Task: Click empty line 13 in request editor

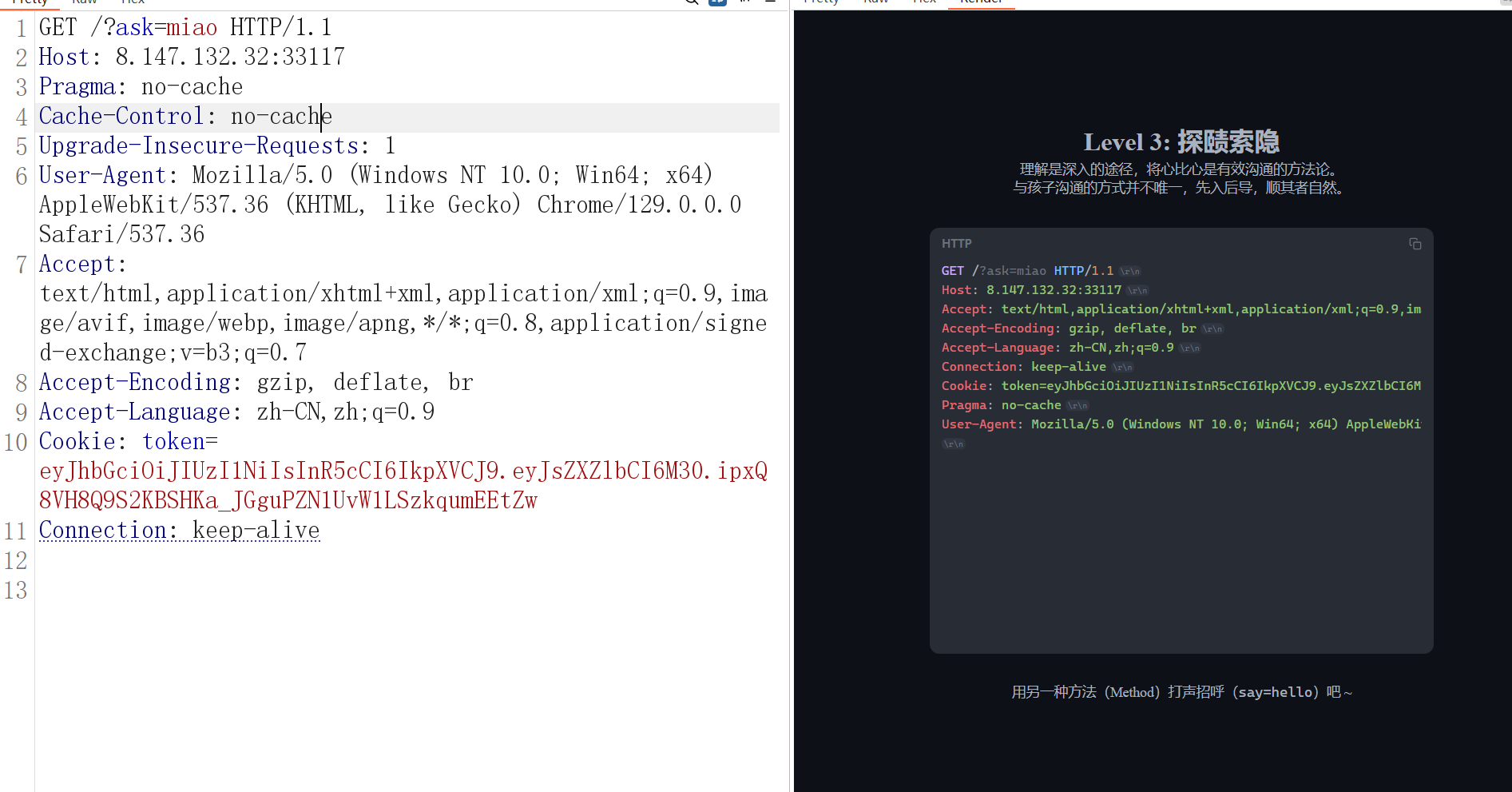Action: pyautogui.click(x=407, y=590)
